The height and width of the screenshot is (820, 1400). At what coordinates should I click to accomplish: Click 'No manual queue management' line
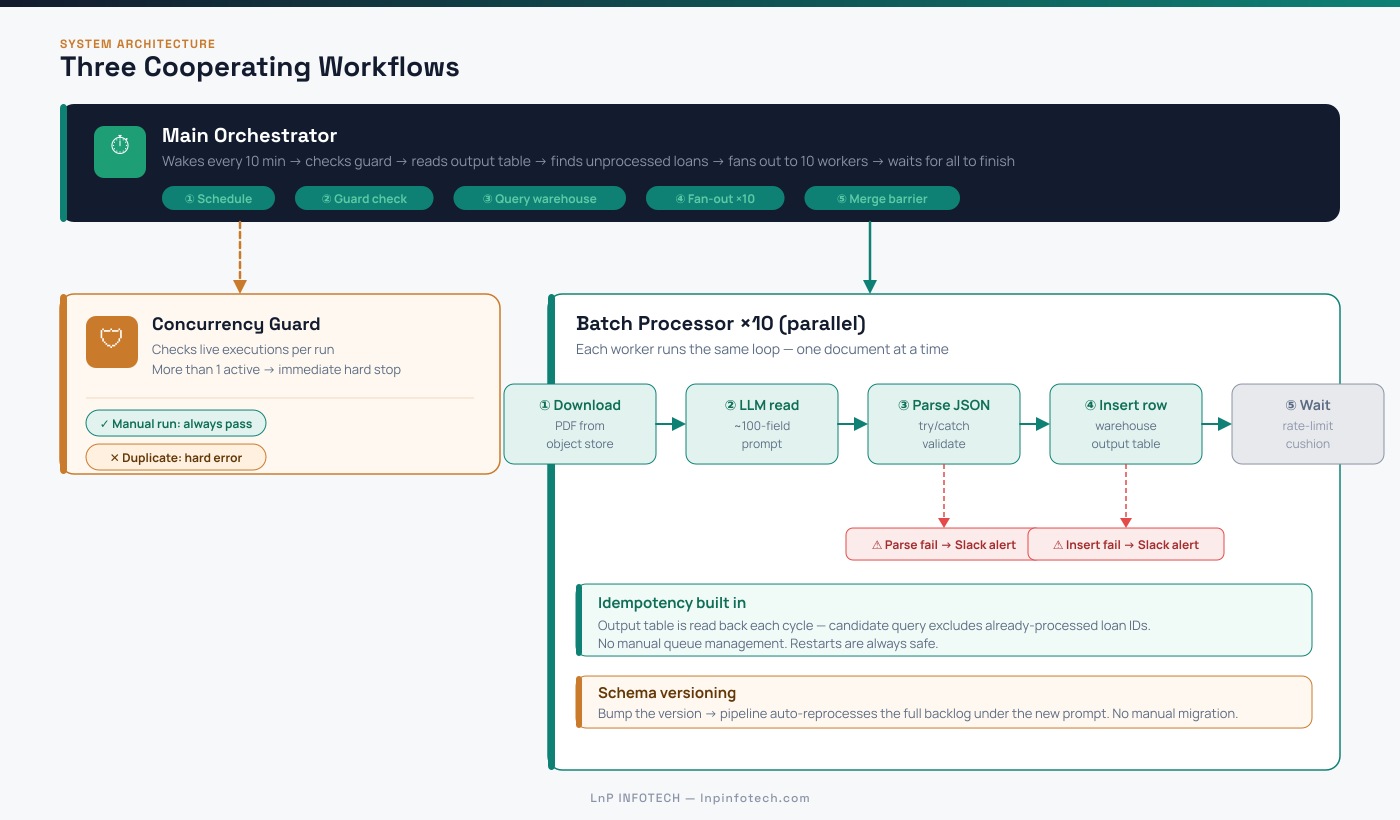pyautogui.click(x=768, y=643)
